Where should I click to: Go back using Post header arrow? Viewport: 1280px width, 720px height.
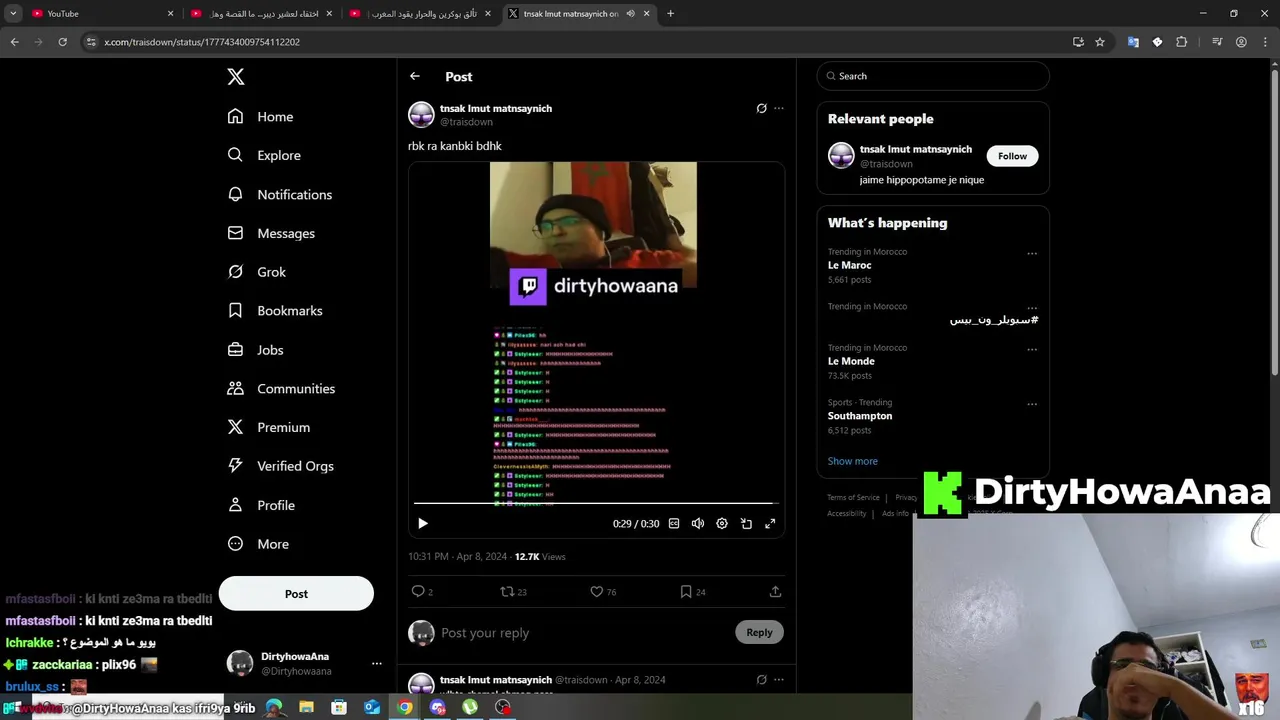point(414,76)
